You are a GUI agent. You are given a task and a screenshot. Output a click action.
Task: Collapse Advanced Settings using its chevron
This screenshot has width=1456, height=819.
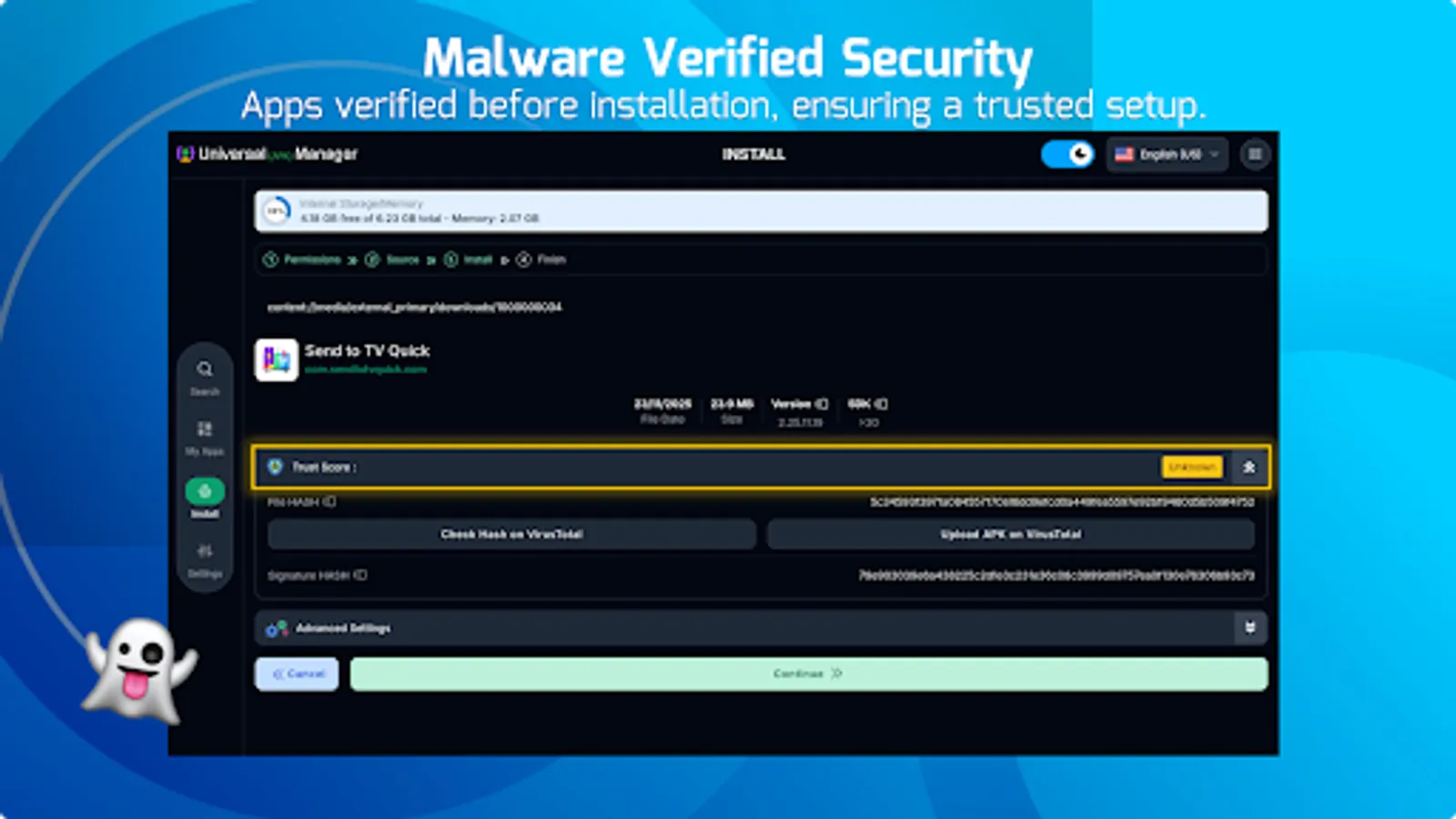pos(1249,628)
